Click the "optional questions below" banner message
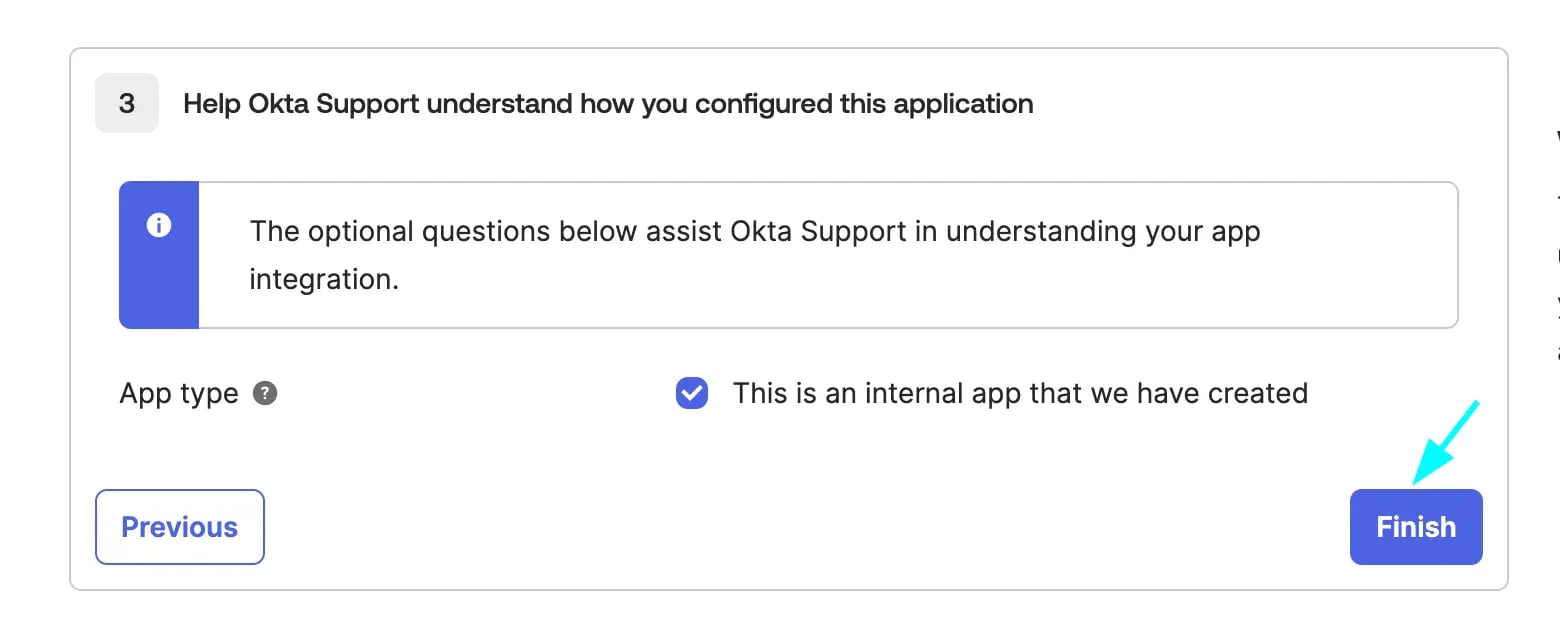The image size is (1560, 624). (x=755, y=255)
